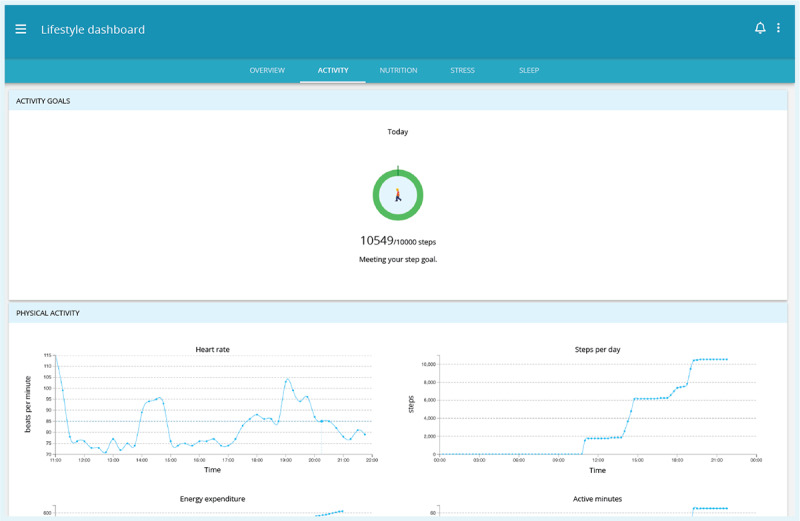Image resolution: width=800 pixels, height=521 pixels.
Task: Select the Activity tab
Action: pos(333,71)
